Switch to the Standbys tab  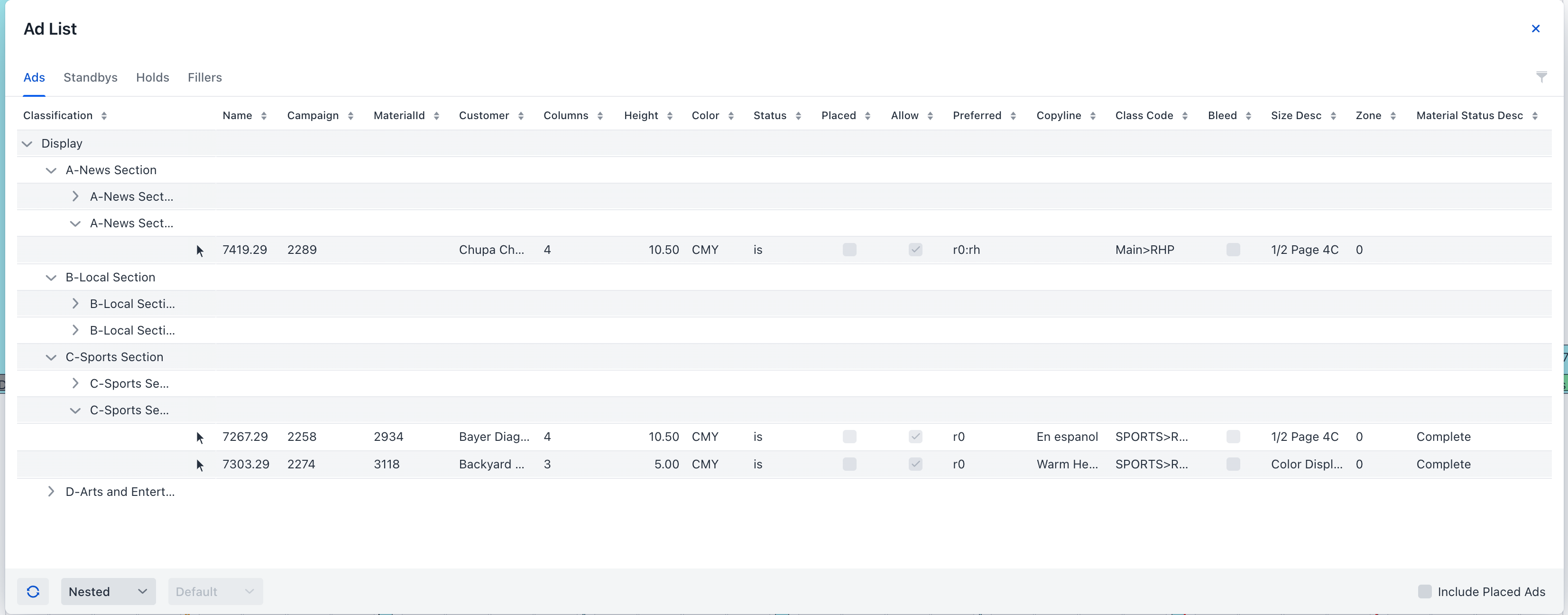pyautogui.click(x=90, y=77)
